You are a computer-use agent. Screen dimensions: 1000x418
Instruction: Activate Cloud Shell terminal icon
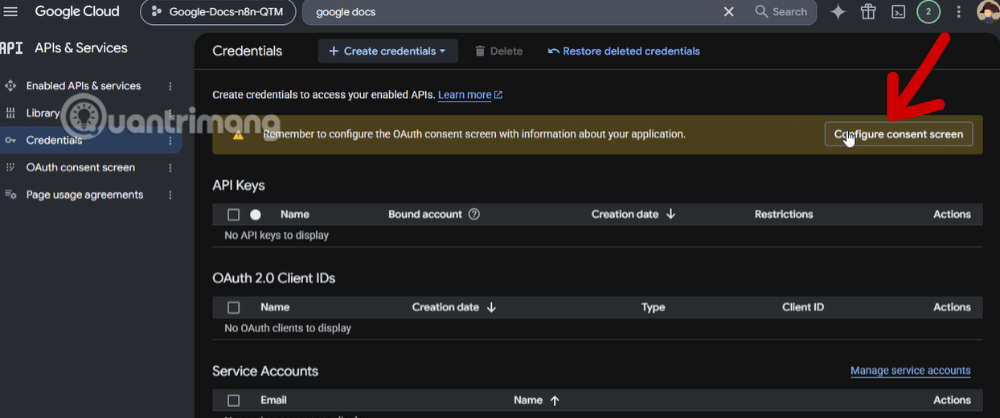point(898,11)
